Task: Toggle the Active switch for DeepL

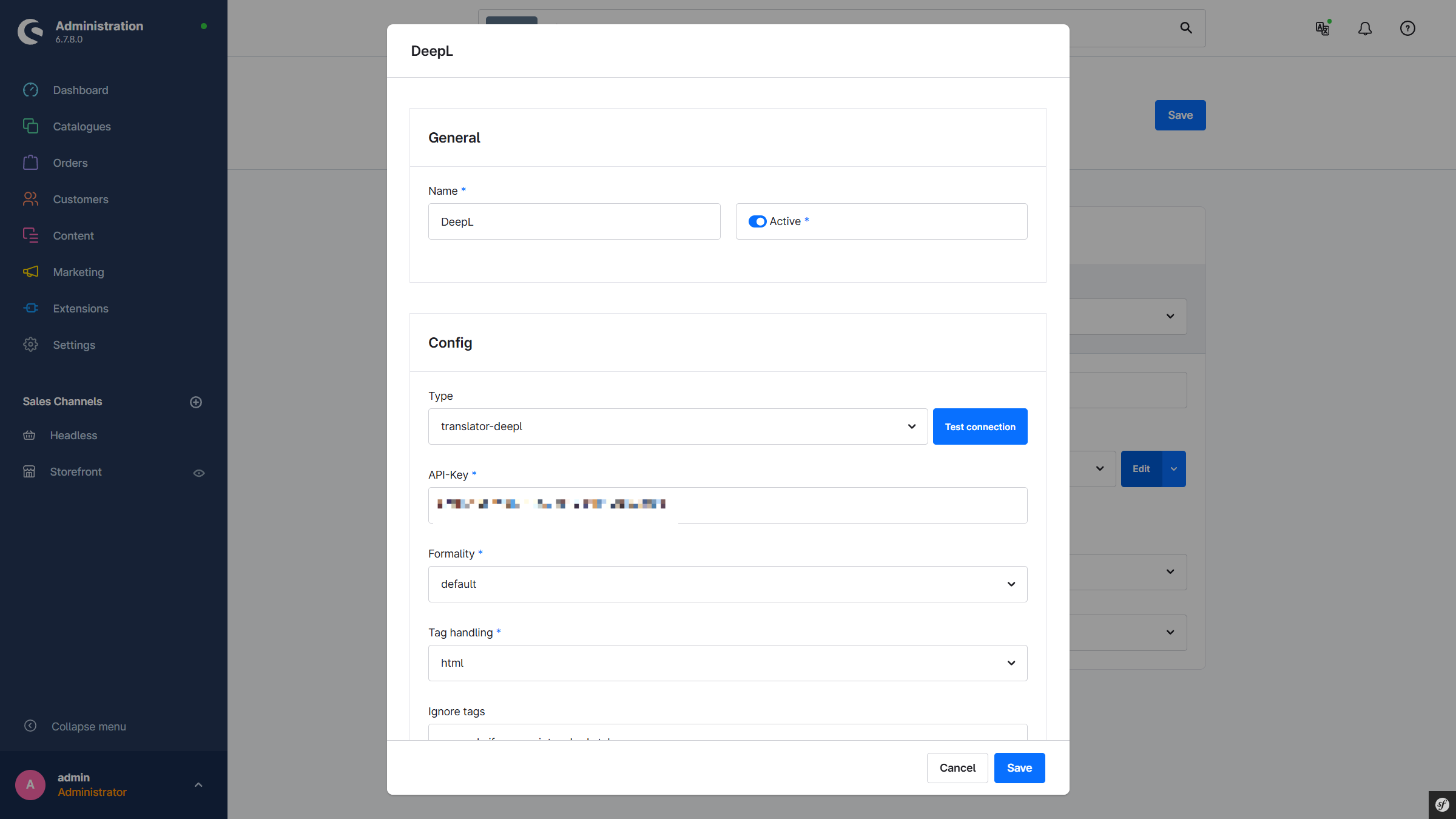Action: pos(758,221)
